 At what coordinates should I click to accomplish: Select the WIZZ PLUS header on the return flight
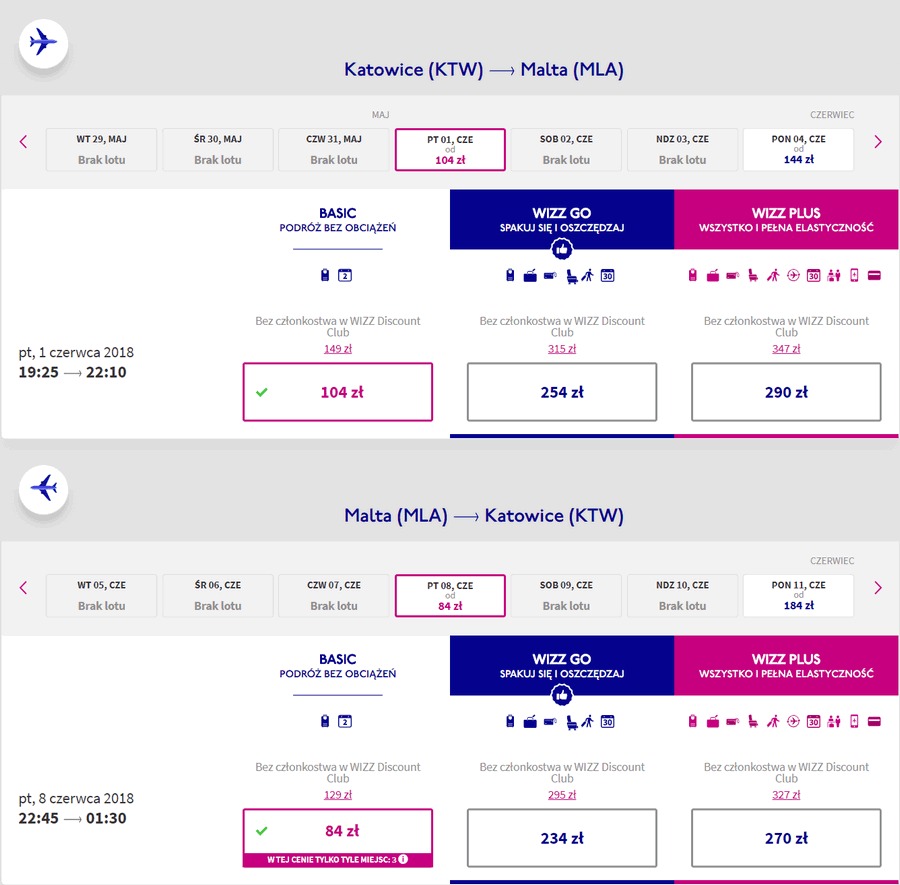pos(786,665)
